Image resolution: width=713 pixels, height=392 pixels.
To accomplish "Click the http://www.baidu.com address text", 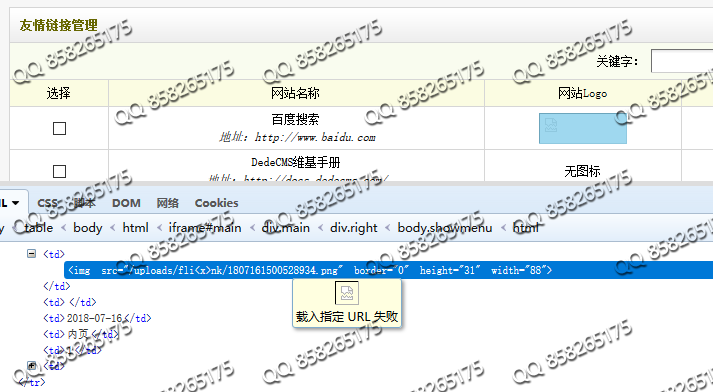I will (315, 137).
